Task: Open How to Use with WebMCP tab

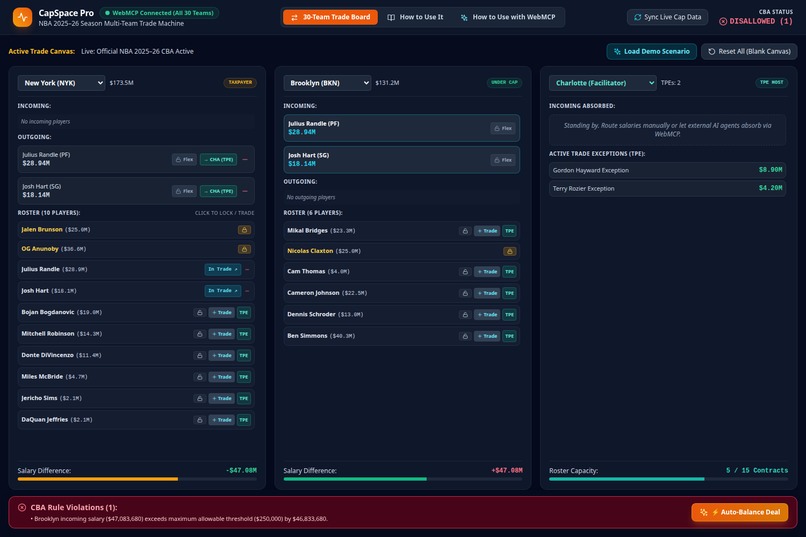Action: coord(508,17)
